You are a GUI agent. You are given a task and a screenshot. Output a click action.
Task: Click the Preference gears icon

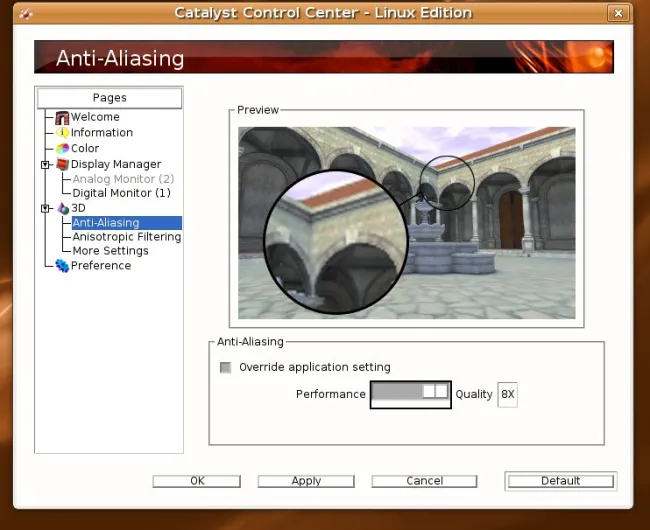click(x=62, y=266)
